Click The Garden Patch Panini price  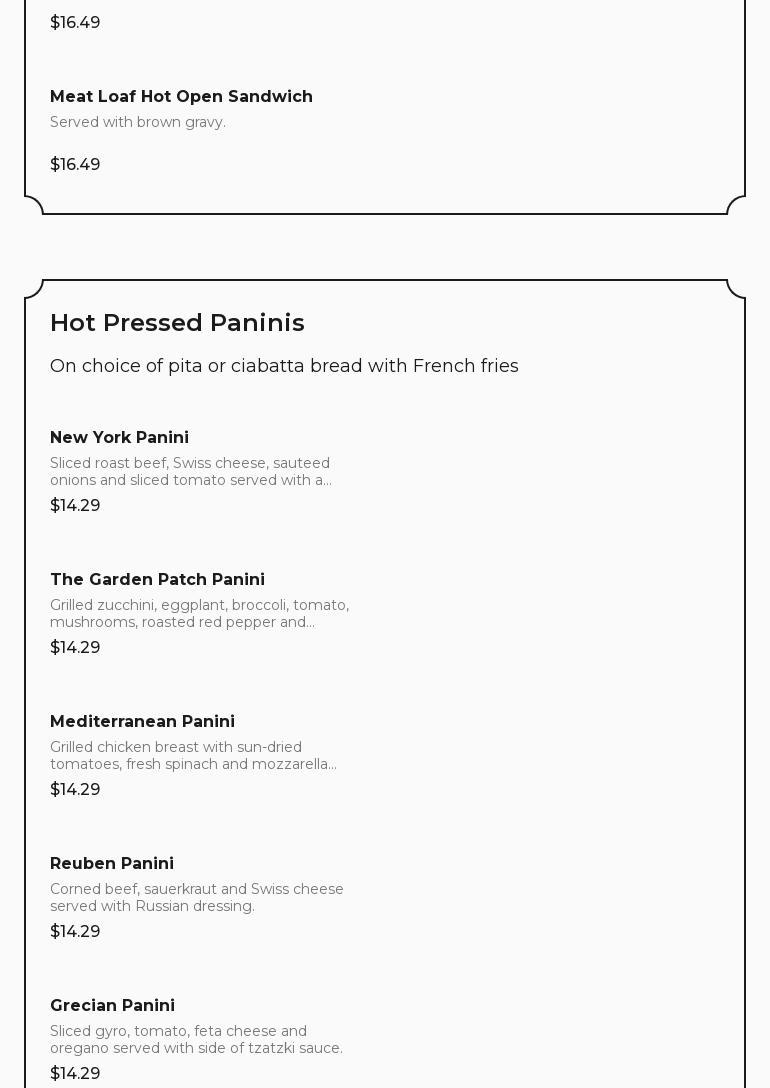75,648
